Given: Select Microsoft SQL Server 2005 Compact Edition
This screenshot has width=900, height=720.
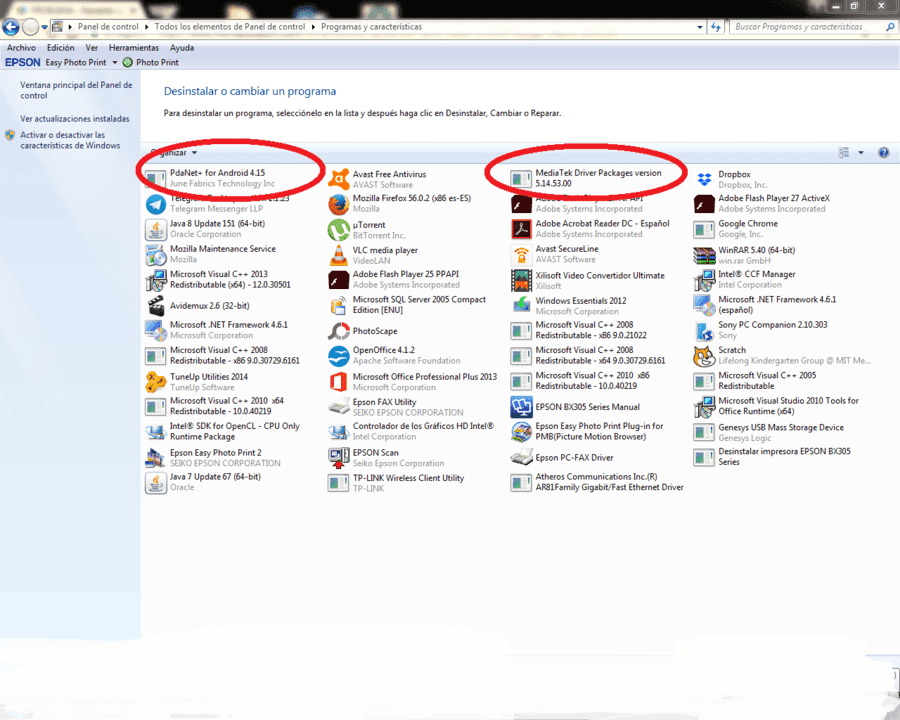Looking at the screenshot, I should click(407, 305).
